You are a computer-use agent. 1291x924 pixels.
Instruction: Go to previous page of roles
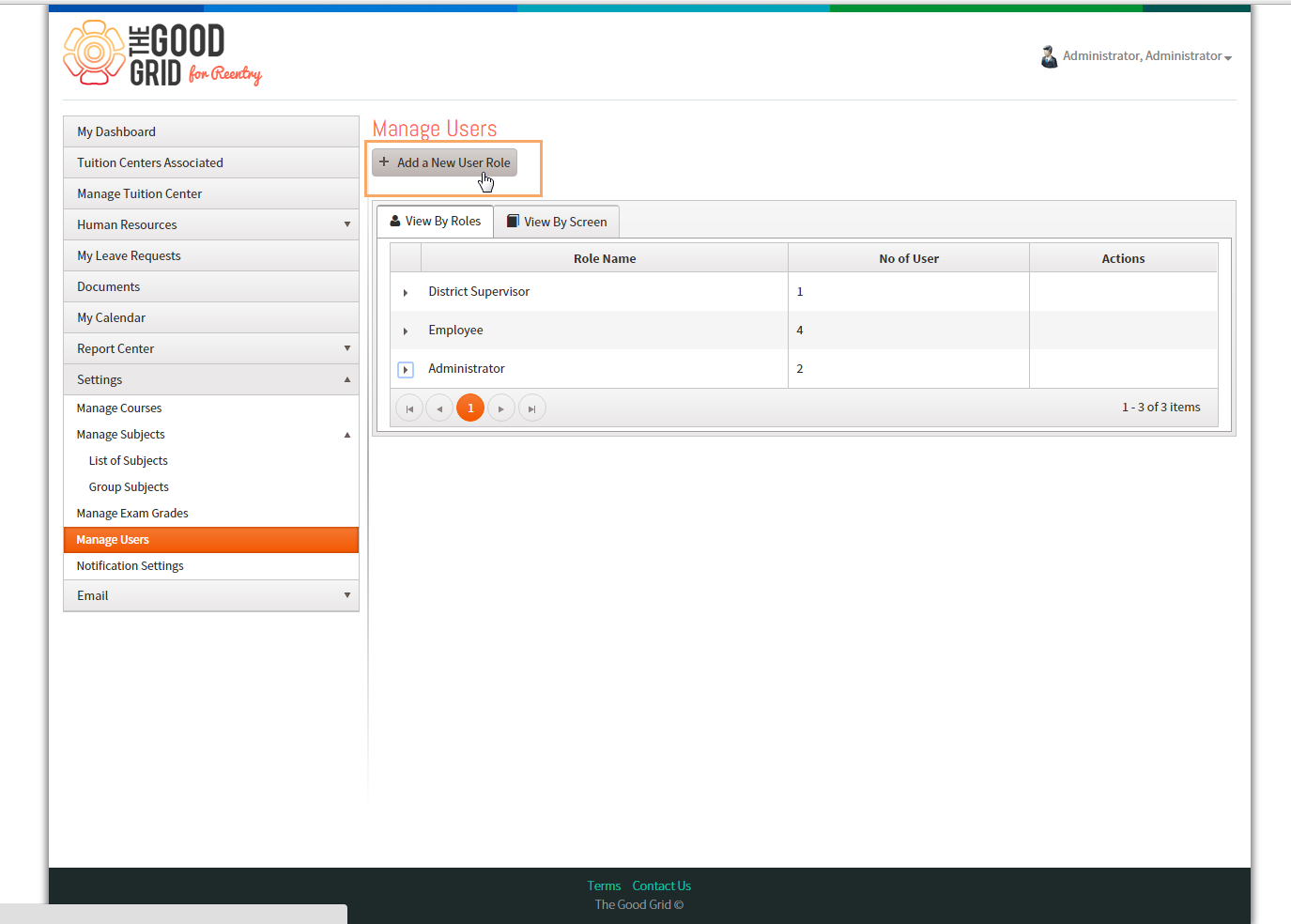[x=439, y=408]
